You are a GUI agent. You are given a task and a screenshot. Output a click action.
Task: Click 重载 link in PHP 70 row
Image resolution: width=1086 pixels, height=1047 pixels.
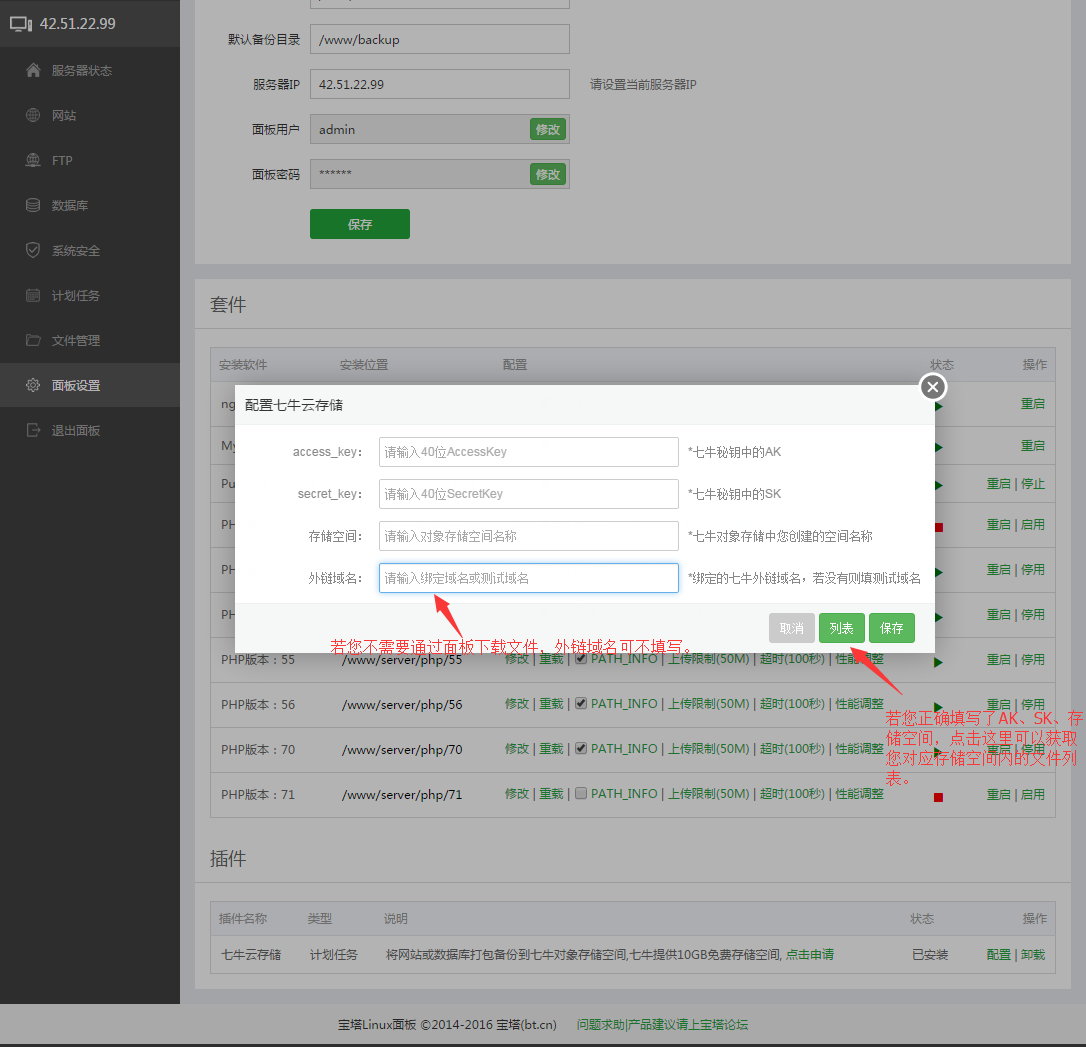pos(551,749)
